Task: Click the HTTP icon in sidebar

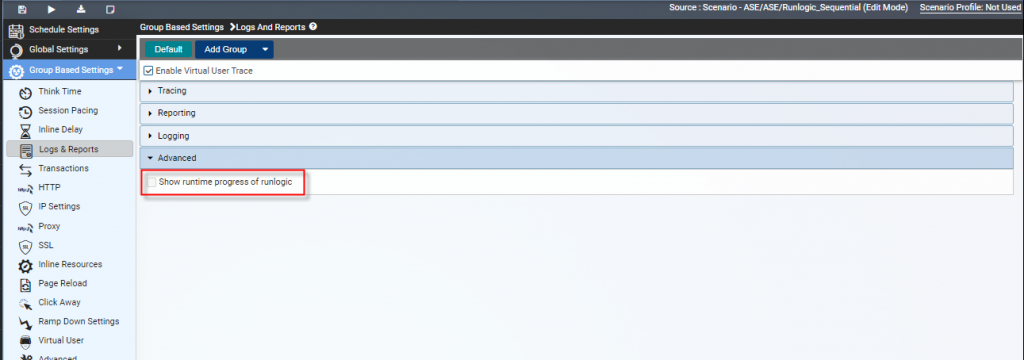Action: (26, 188)
